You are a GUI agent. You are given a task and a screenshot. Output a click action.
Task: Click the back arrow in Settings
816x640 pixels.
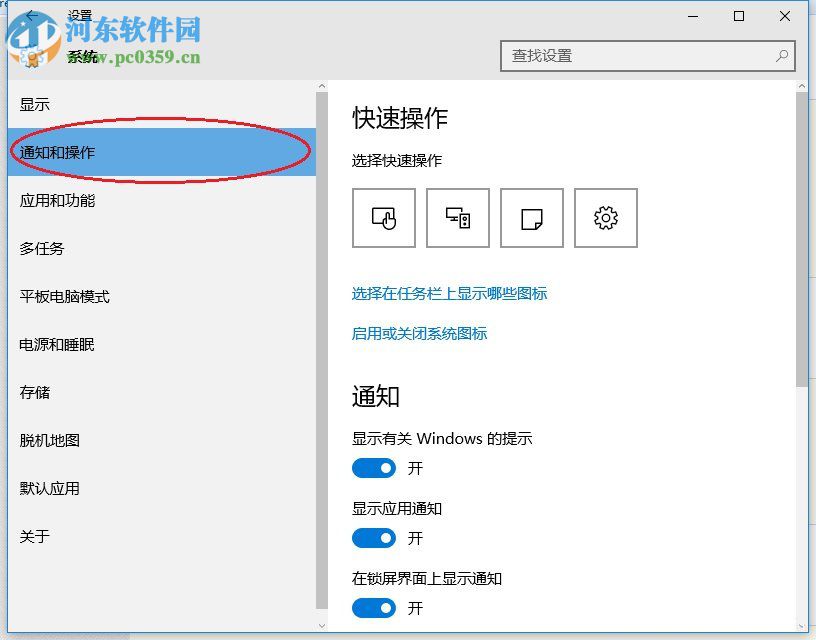(x=32, y=16)
